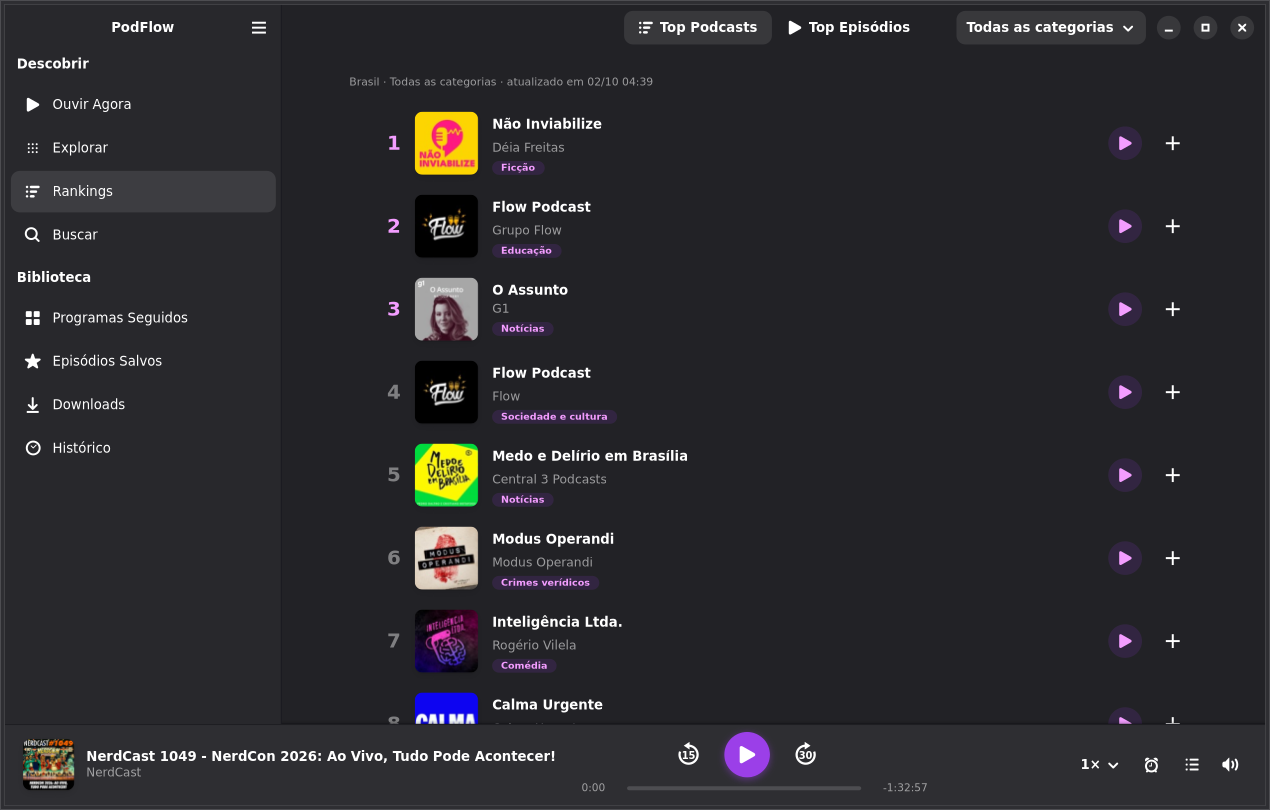Click the Ficção category tag
Image resolution: width=1270 pixels, height=810 pixels.
(518, 168)
